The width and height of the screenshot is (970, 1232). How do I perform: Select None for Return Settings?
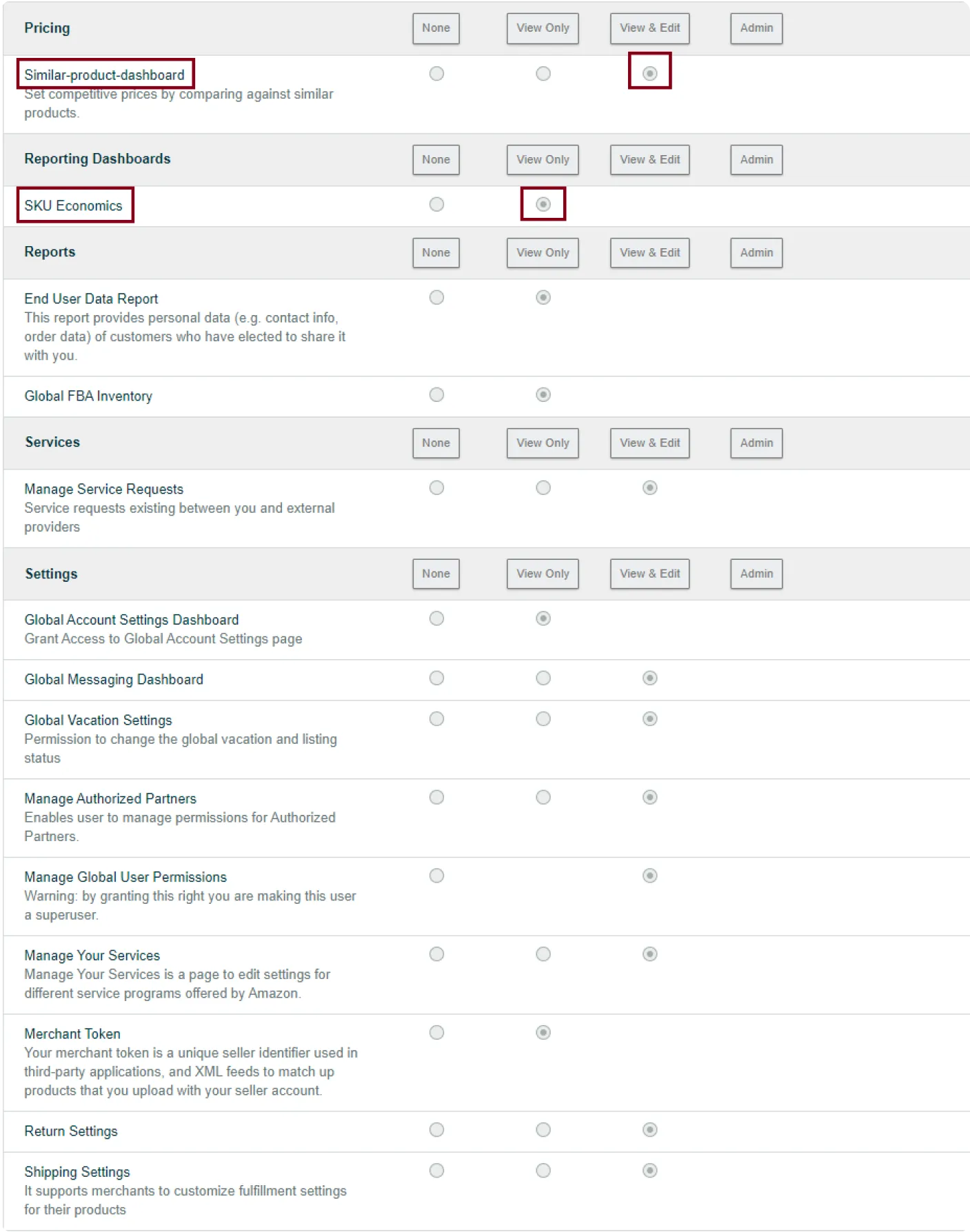(x=436, y=1129)
